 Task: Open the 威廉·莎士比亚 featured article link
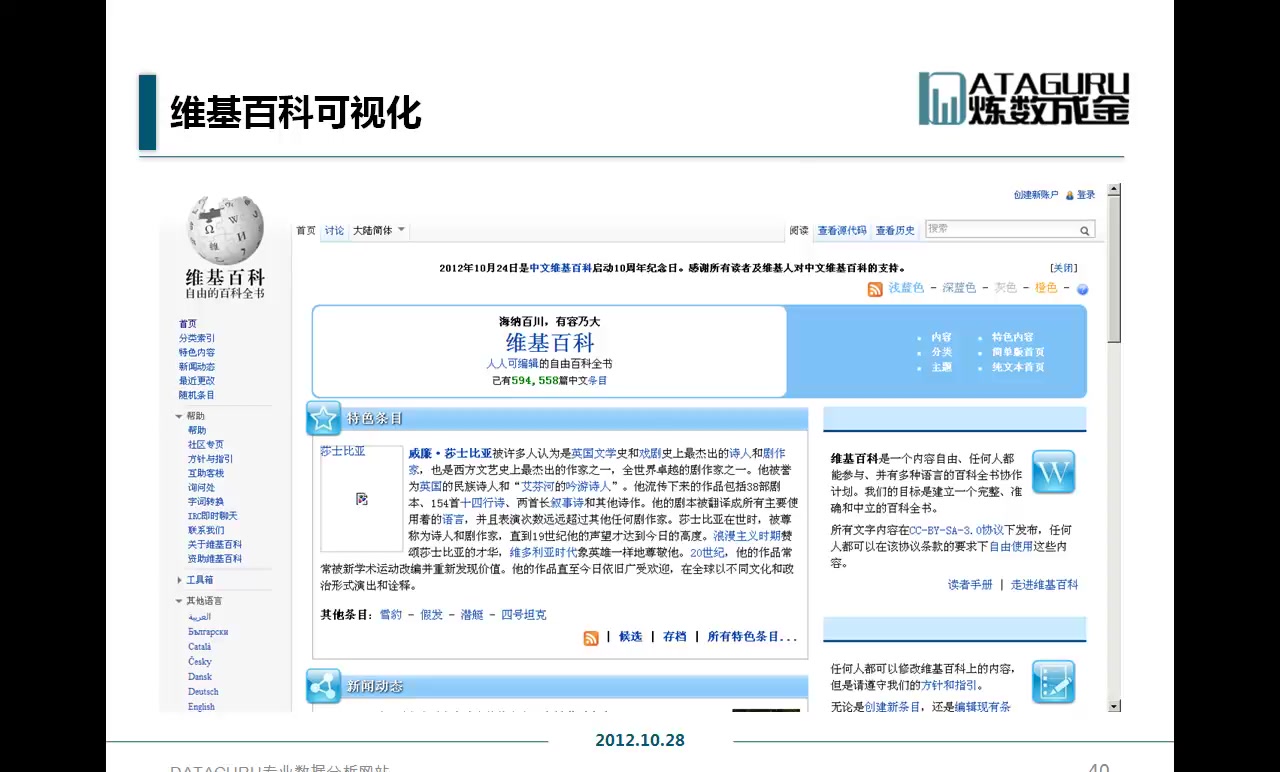click(450, 453)
